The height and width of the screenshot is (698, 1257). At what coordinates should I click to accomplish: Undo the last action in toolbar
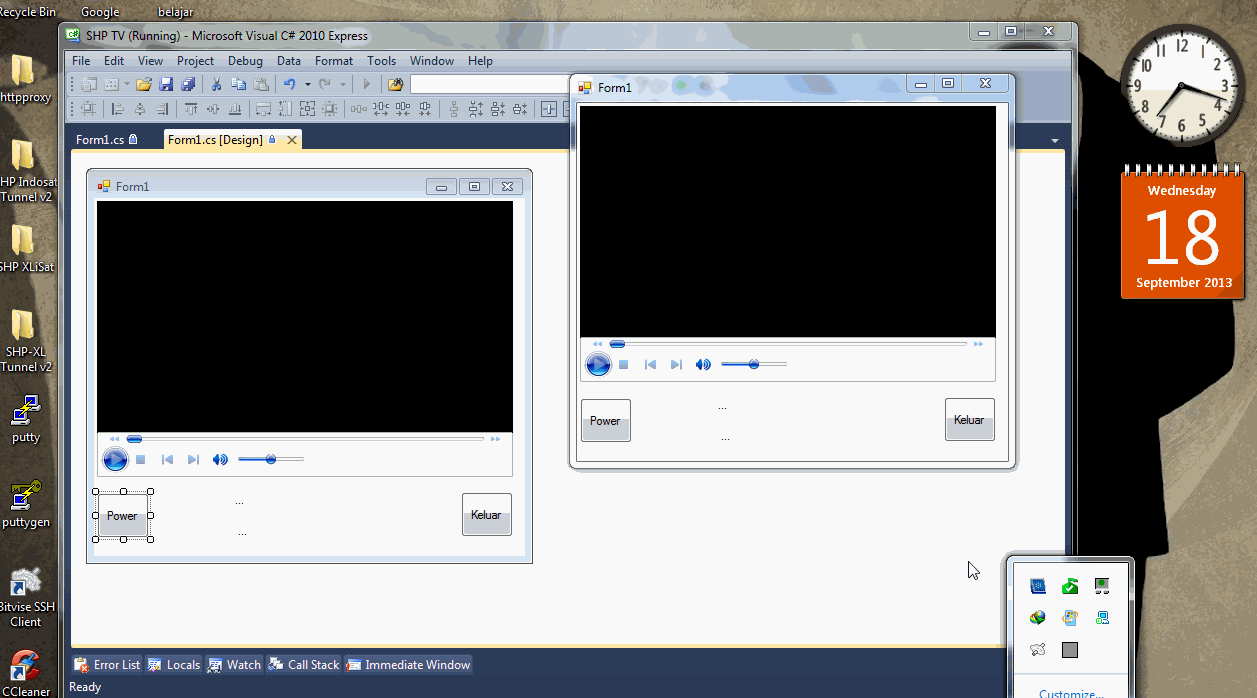click(x=289, y=85)
